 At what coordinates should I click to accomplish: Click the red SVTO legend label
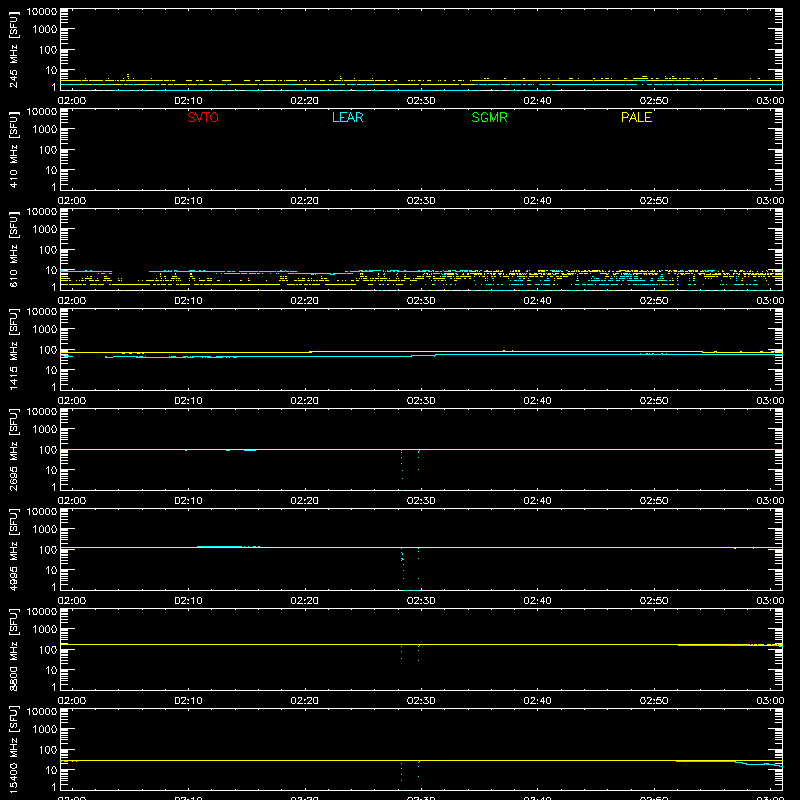203,117
